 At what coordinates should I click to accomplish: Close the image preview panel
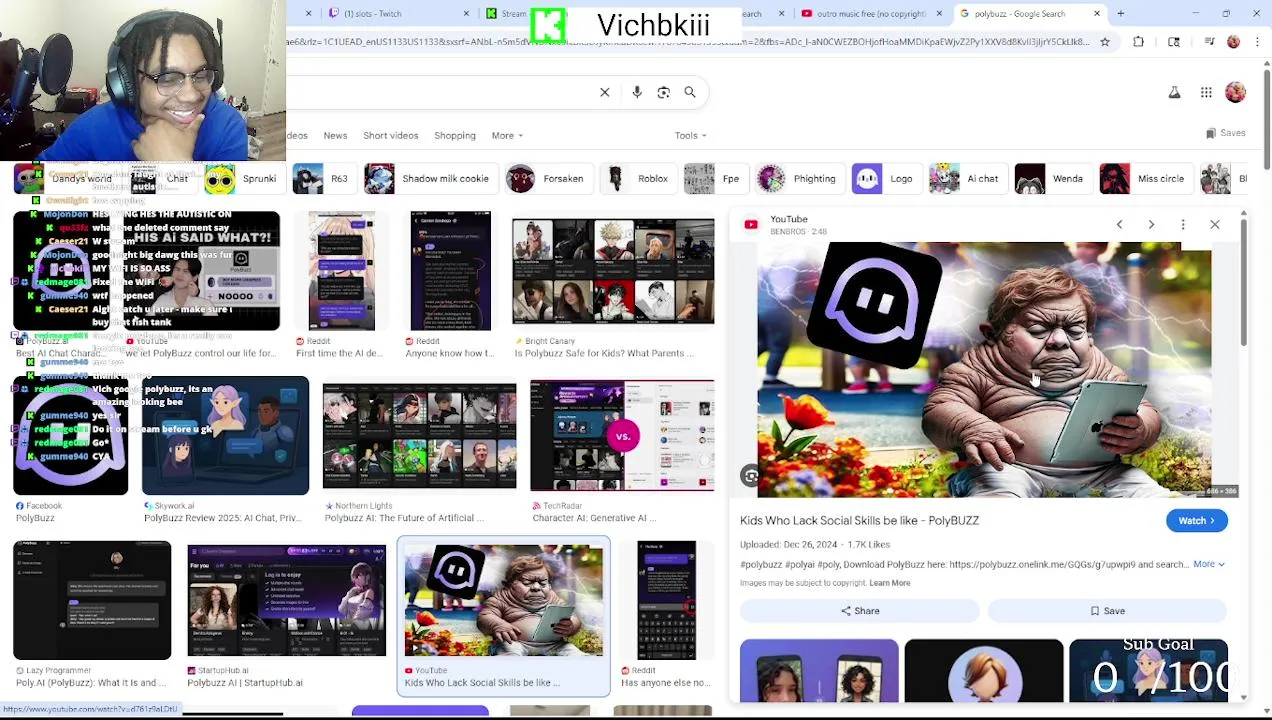pyautogui.click(x=1215, y=225)
